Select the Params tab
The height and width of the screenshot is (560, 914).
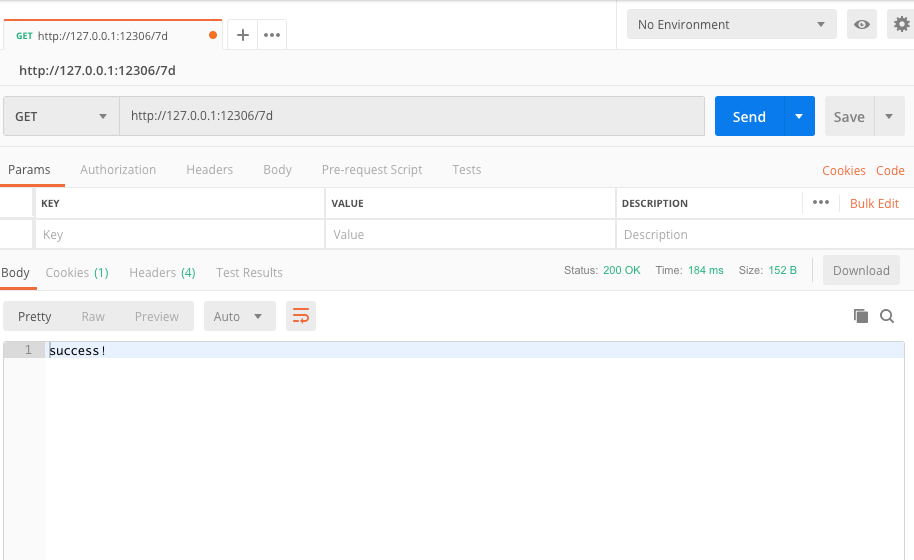coord(29,170)
